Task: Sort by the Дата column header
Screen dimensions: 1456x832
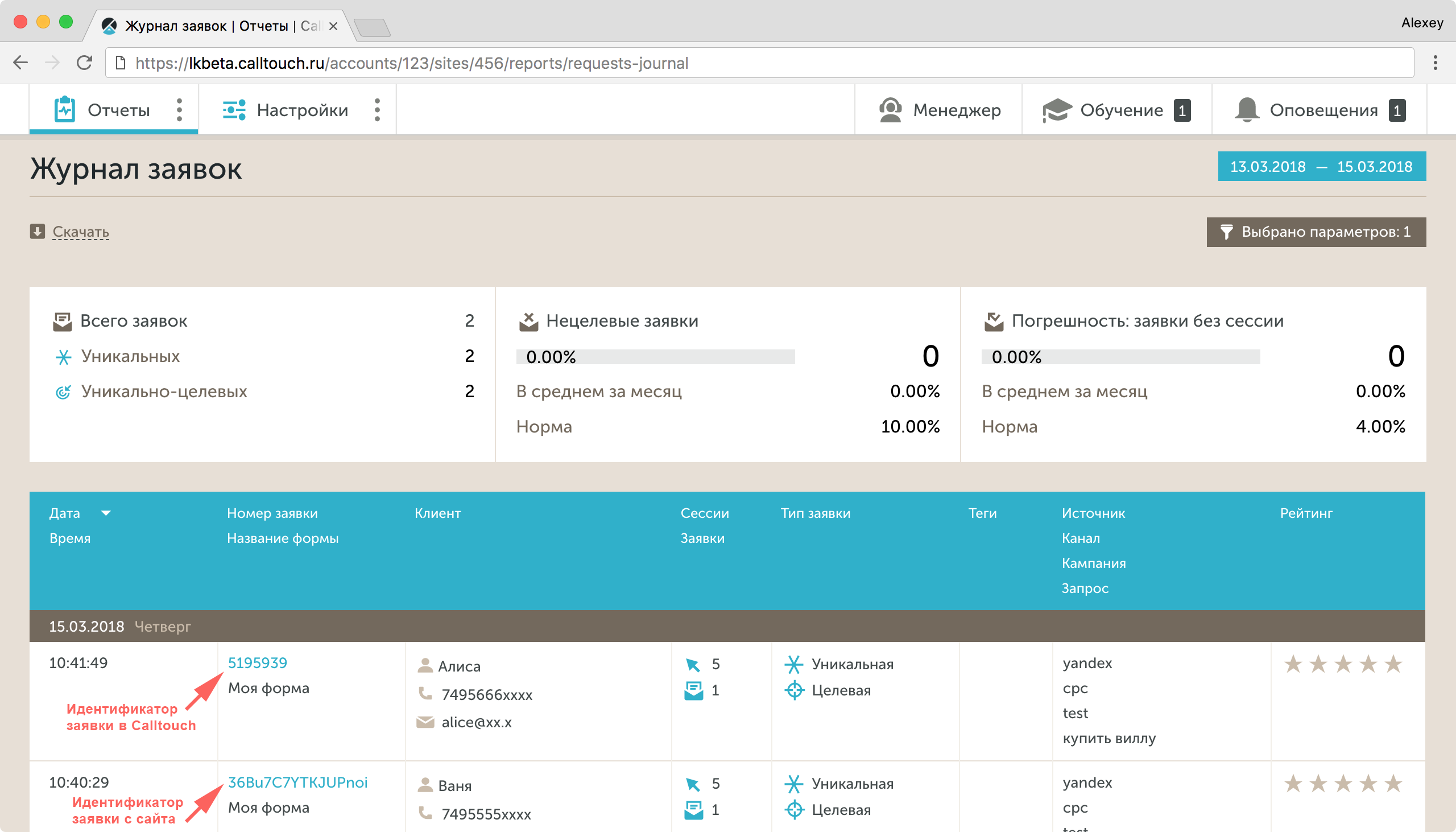Action: 64,513
